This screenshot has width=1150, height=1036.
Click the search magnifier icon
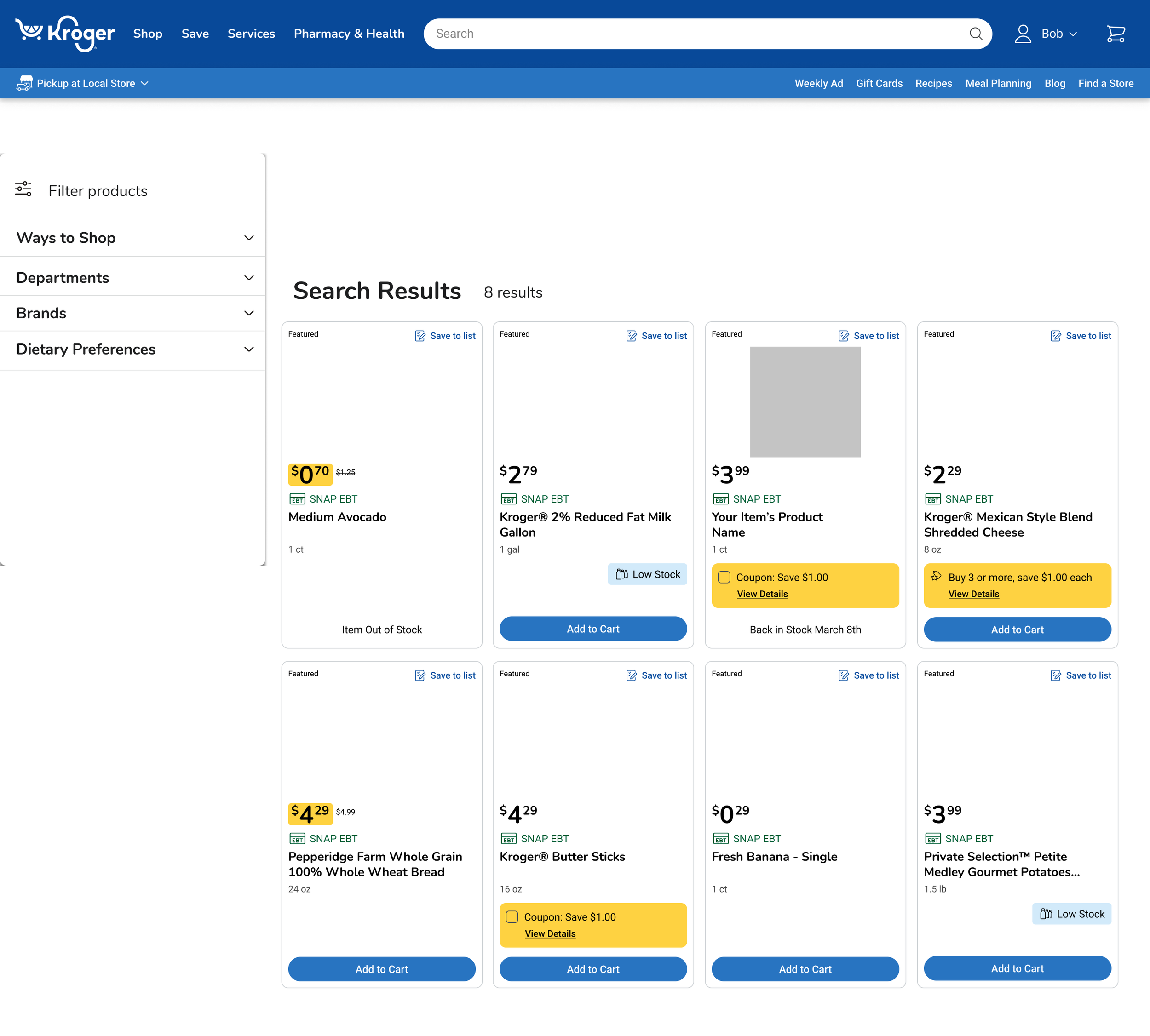tap(976, 34)
